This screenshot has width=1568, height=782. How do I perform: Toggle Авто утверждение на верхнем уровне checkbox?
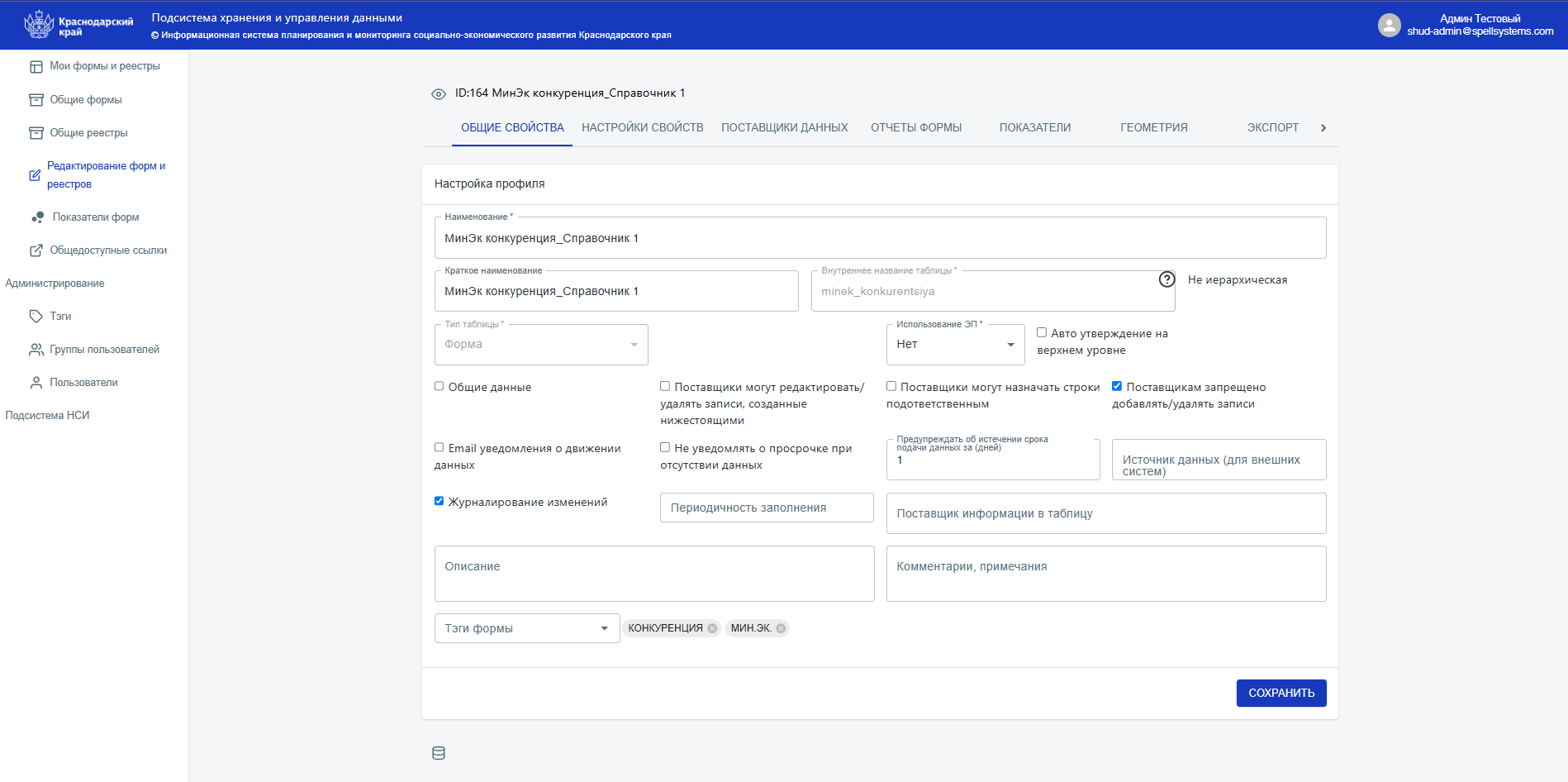(1042, 332)
